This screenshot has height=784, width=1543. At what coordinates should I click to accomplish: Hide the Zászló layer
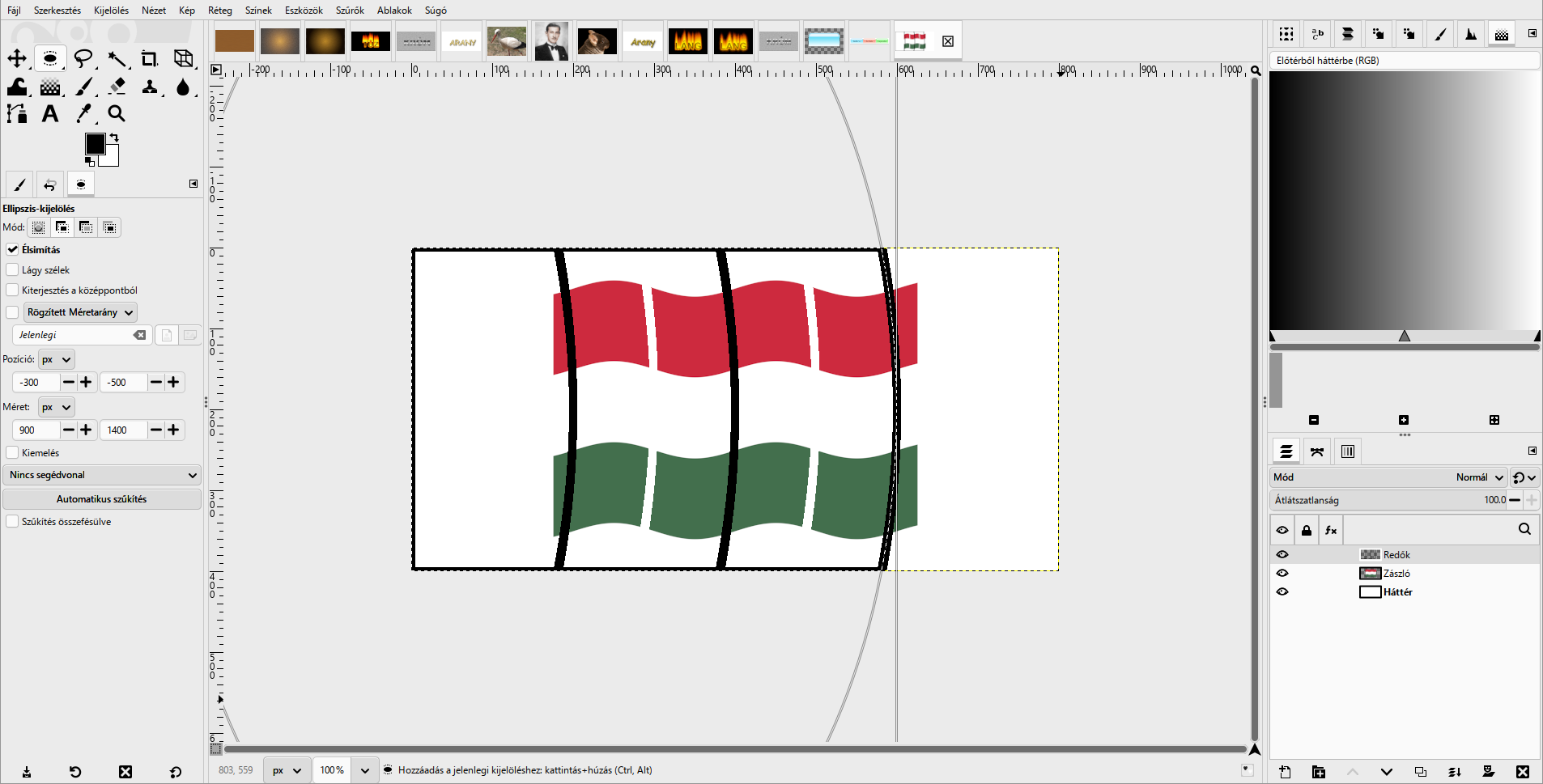tap(1282, 573)
